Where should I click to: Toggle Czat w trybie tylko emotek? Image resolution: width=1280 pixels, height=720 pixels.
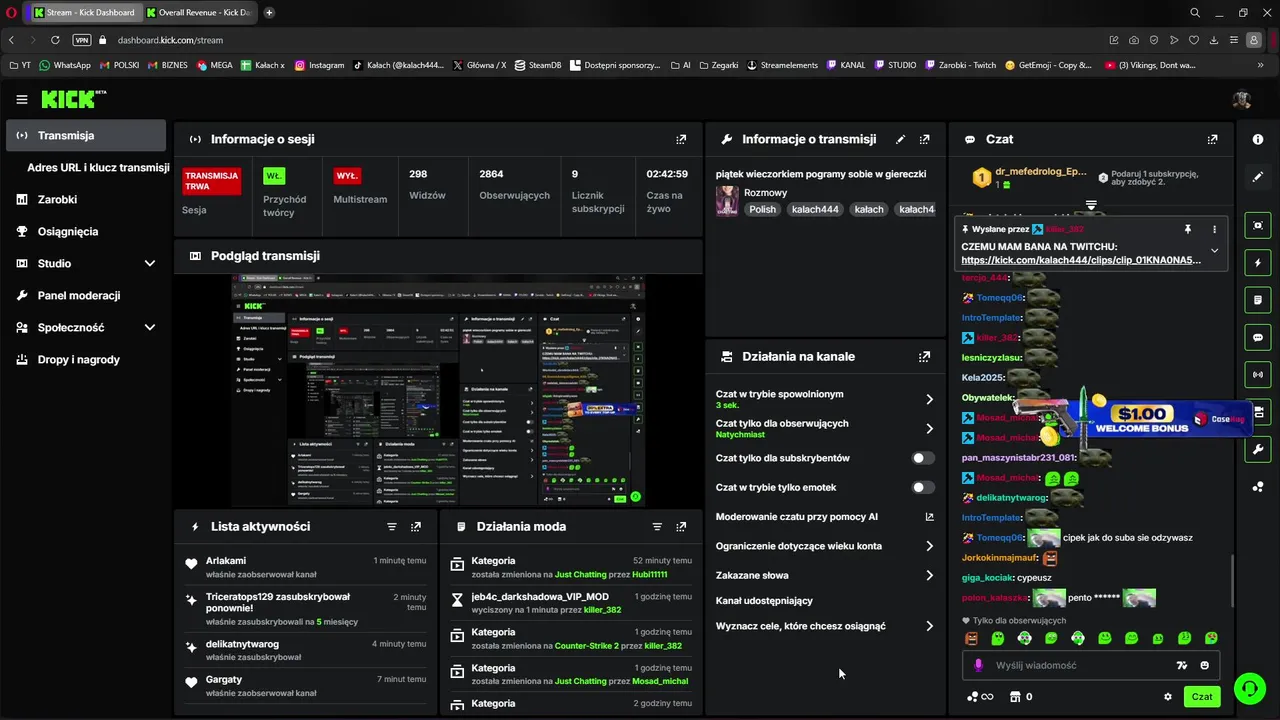coord(923,488)
